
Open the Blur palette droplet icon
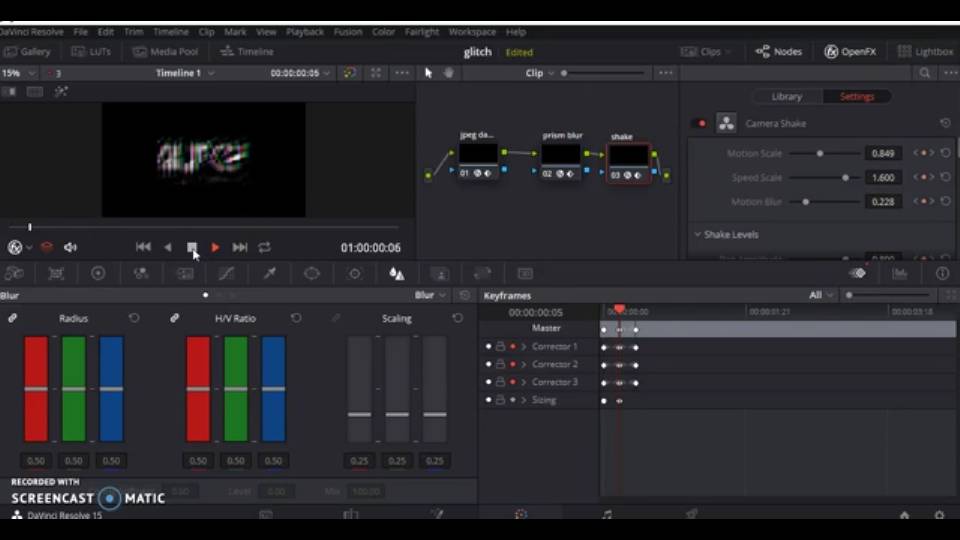click(397, 274)
